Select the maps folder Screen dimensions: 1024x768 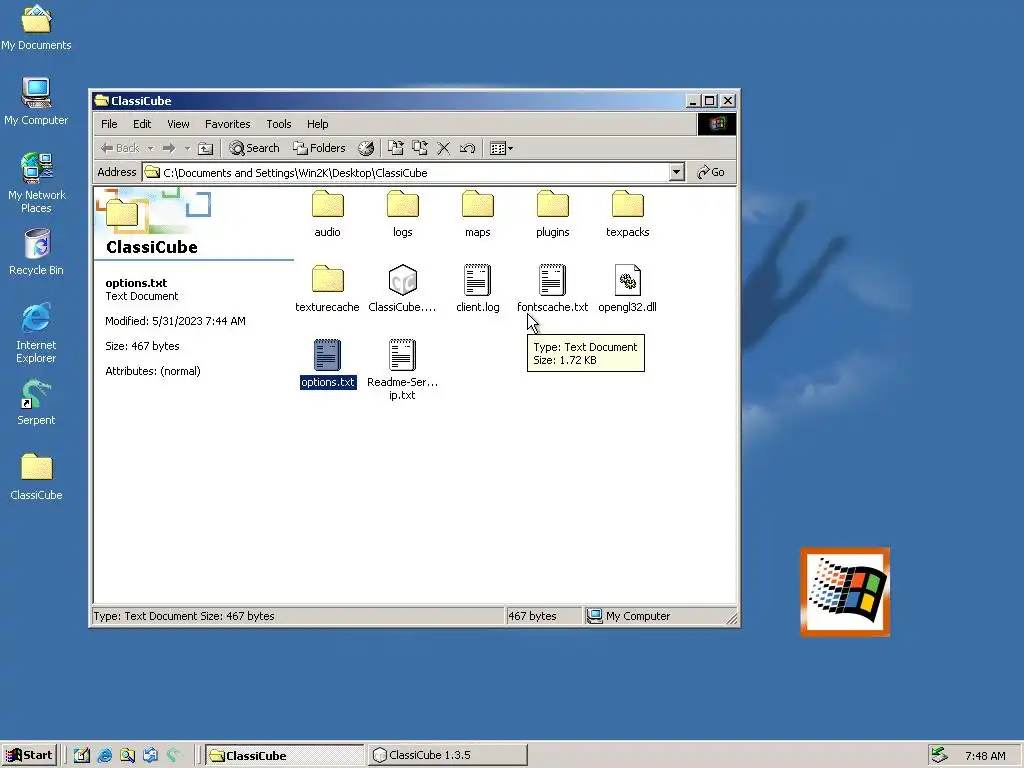tap(477, 214)
